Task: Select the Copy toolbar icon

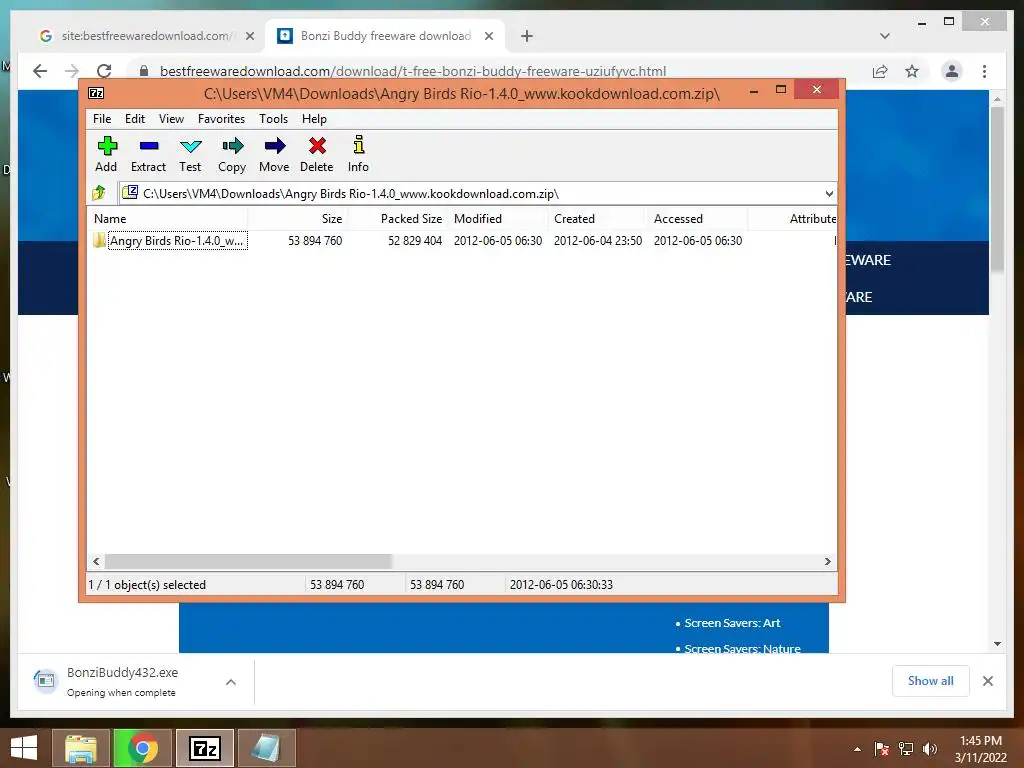Action: coord(232,154)
